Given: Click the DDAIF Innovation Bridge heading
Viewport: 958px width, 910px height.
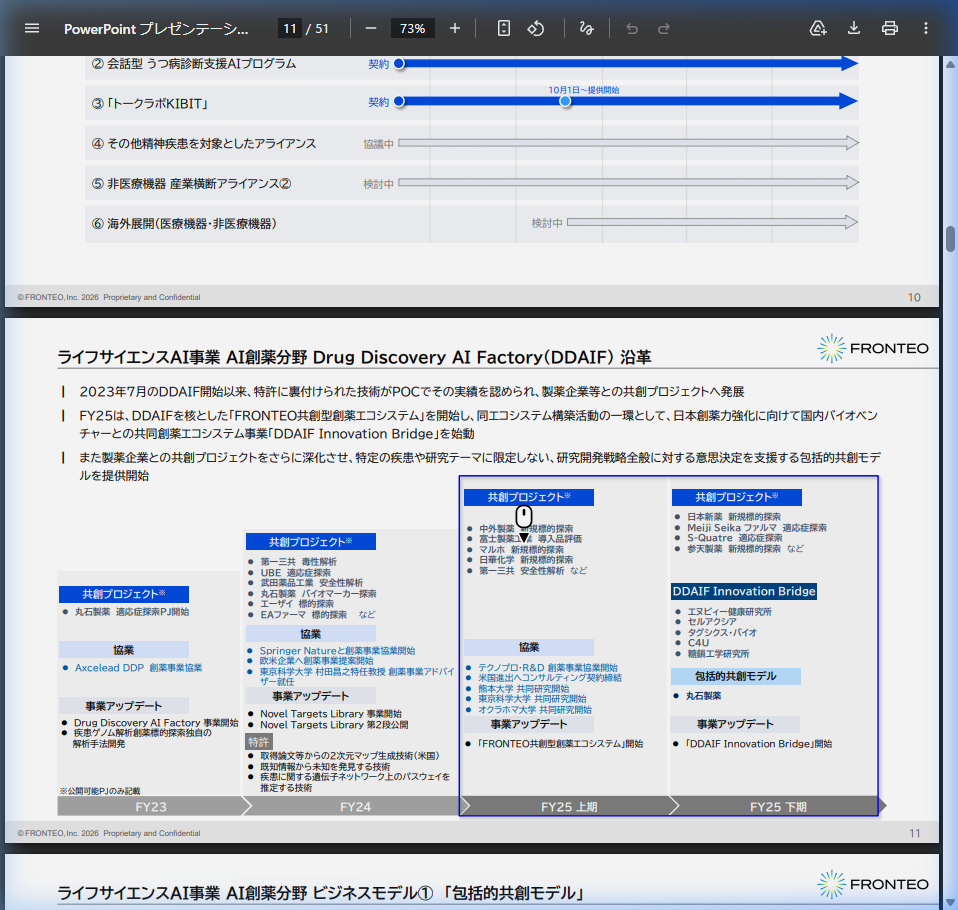Looking at the screenshot, I should tap(744, 591).
